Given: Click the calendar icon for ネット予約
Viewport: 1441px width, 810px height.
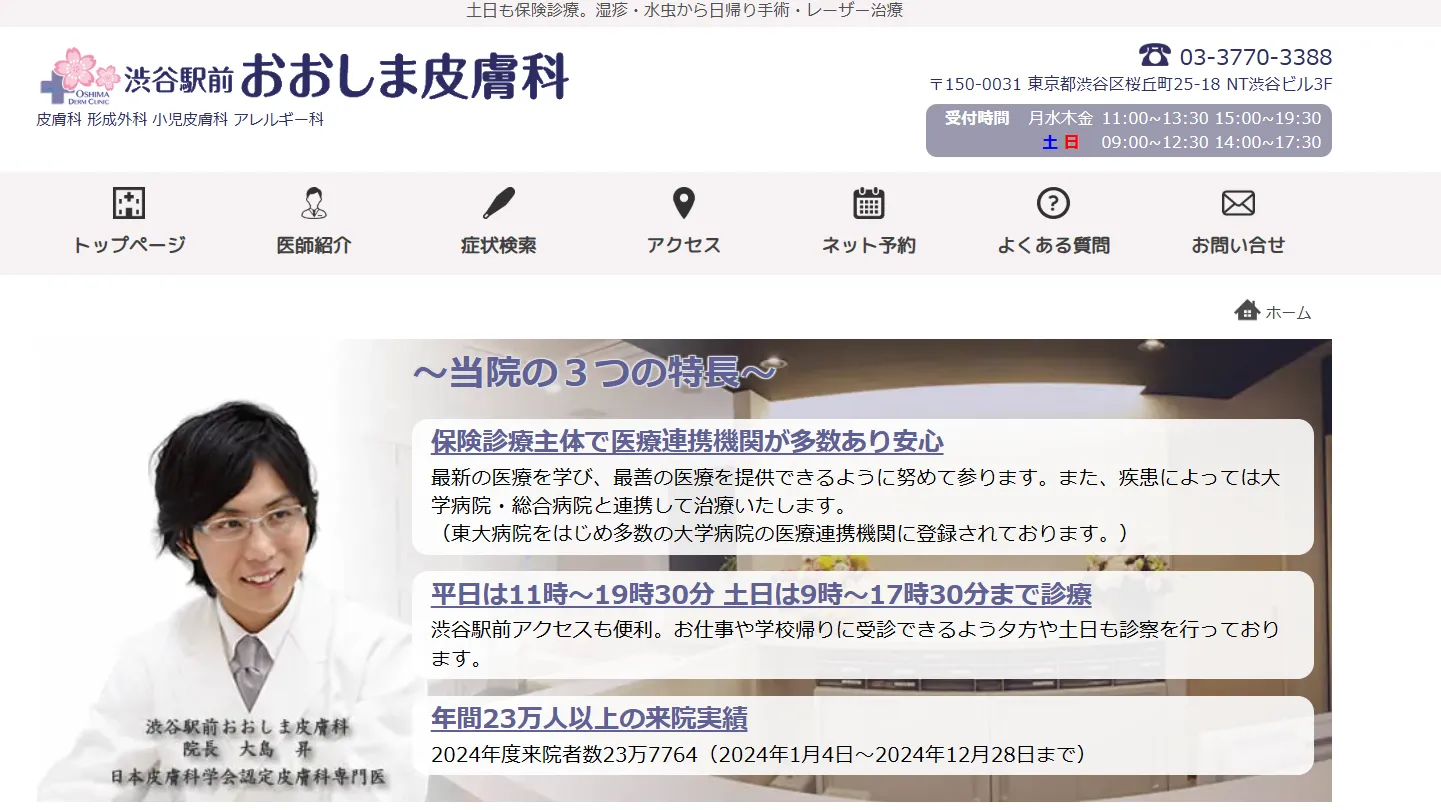Looking at the screenshot, I should click(868, 203).
